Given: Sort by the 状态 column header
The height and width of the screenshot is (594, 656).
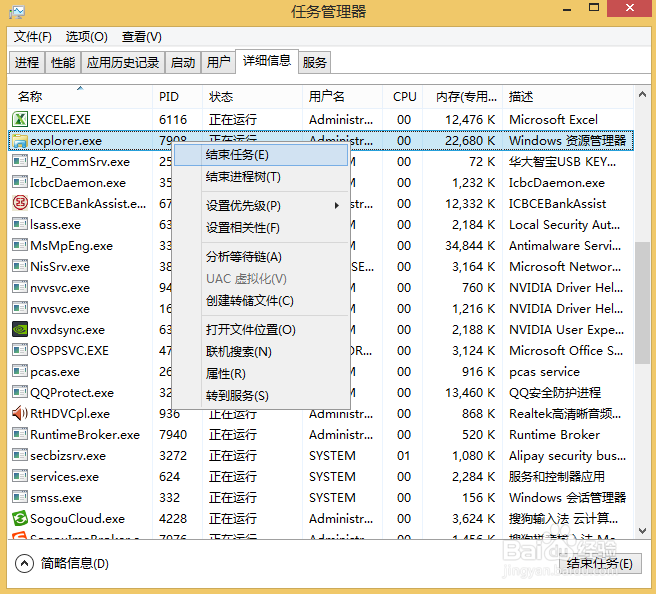Looking at the screenshot, I should point(252,97).
